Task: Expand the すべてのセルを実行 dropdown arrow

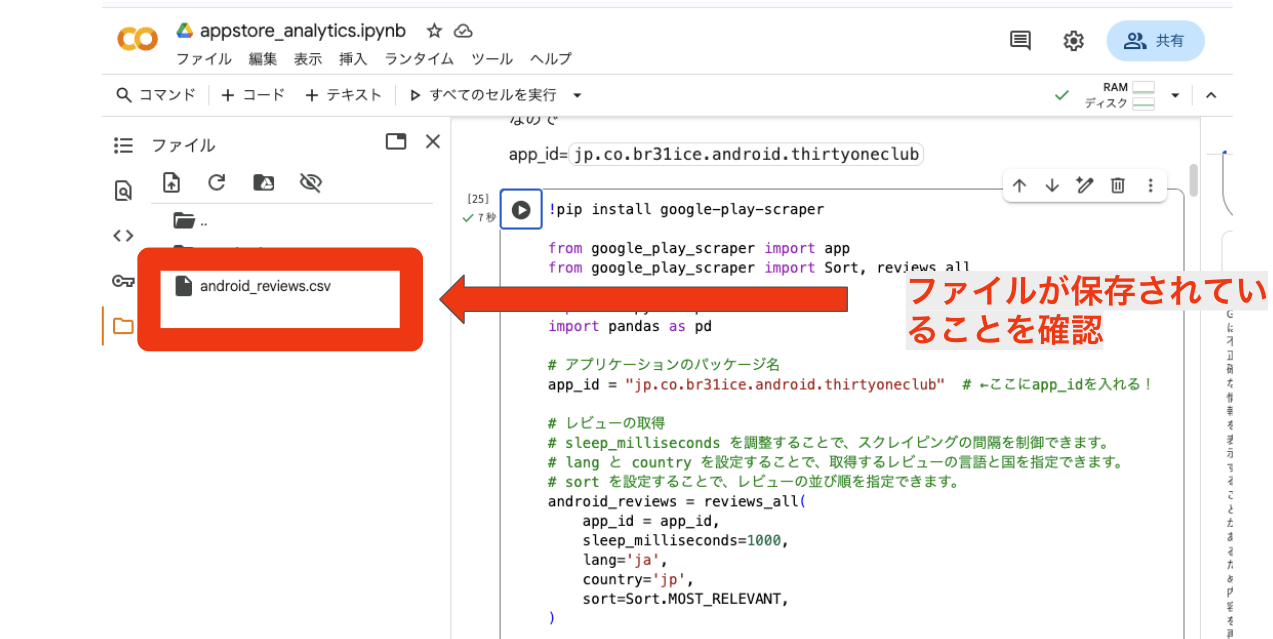Action: click(576, 95)
